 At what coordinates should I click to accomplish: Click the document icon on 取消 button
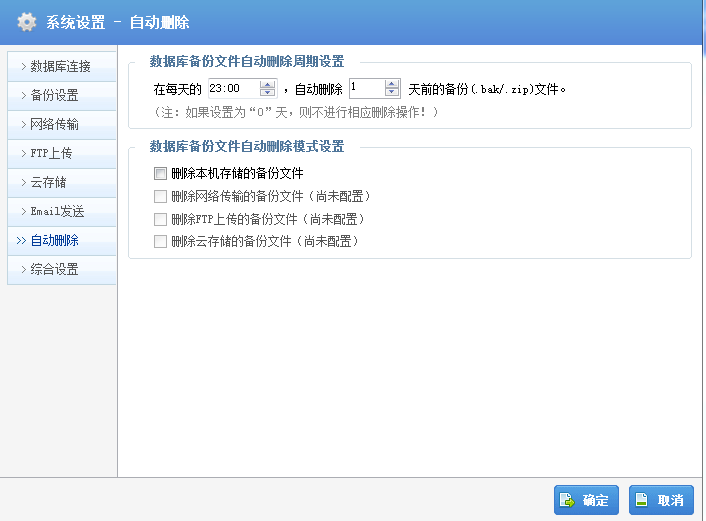click(642, 499)
